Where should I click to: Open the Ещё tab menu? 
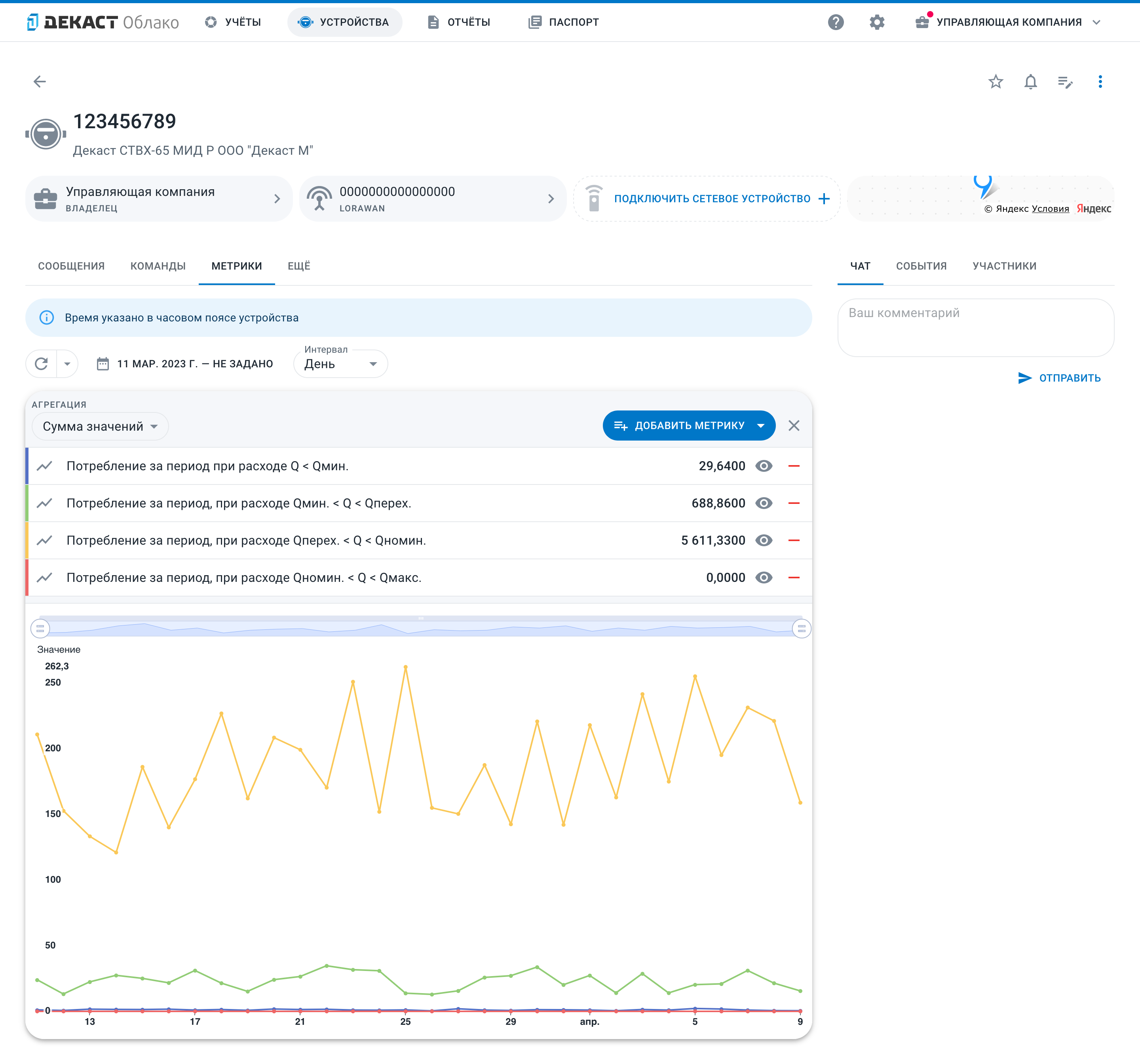click(299, 266)
